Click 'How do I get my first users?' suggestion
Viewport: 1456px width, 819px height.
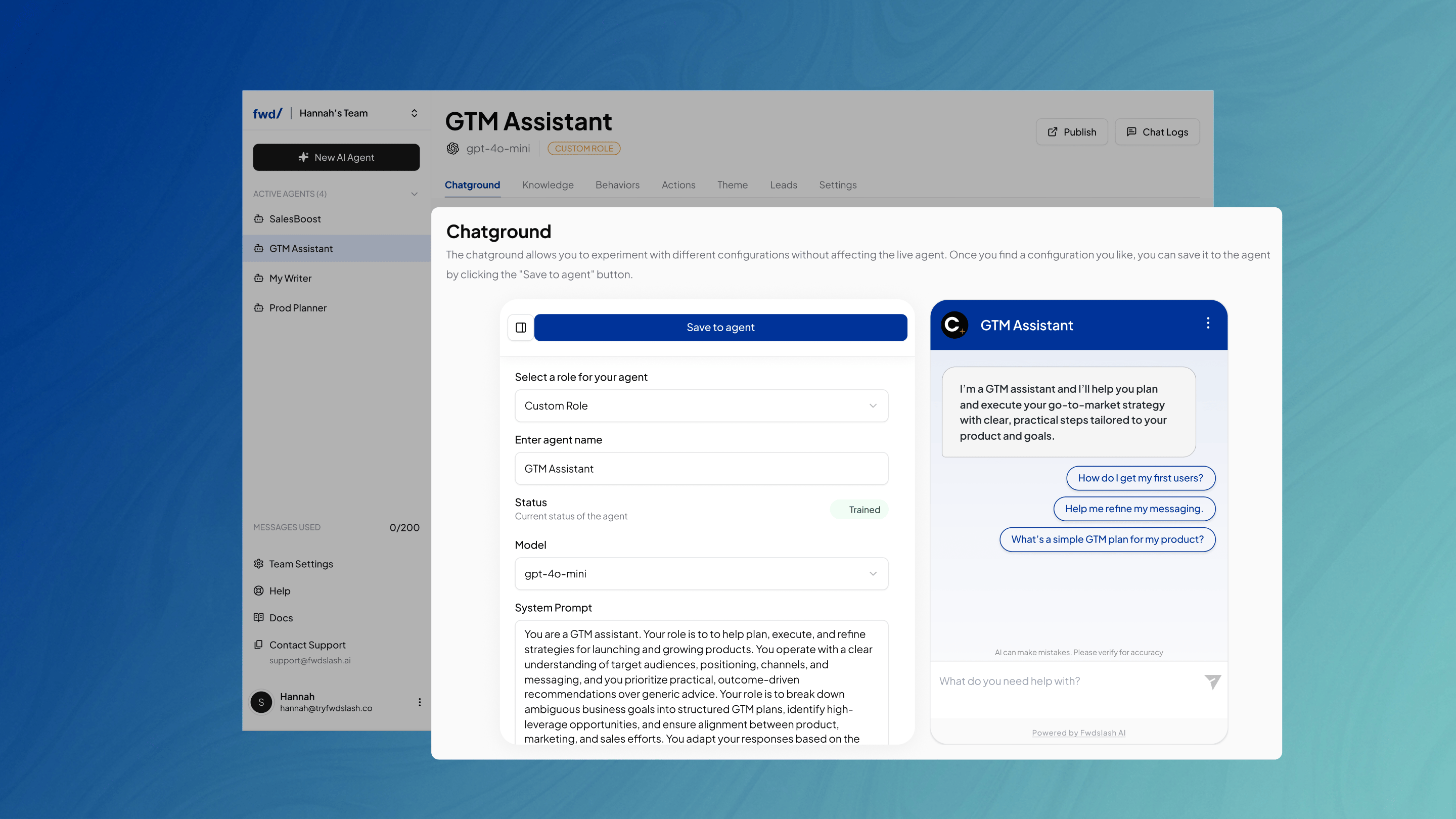pos(1141,478)
